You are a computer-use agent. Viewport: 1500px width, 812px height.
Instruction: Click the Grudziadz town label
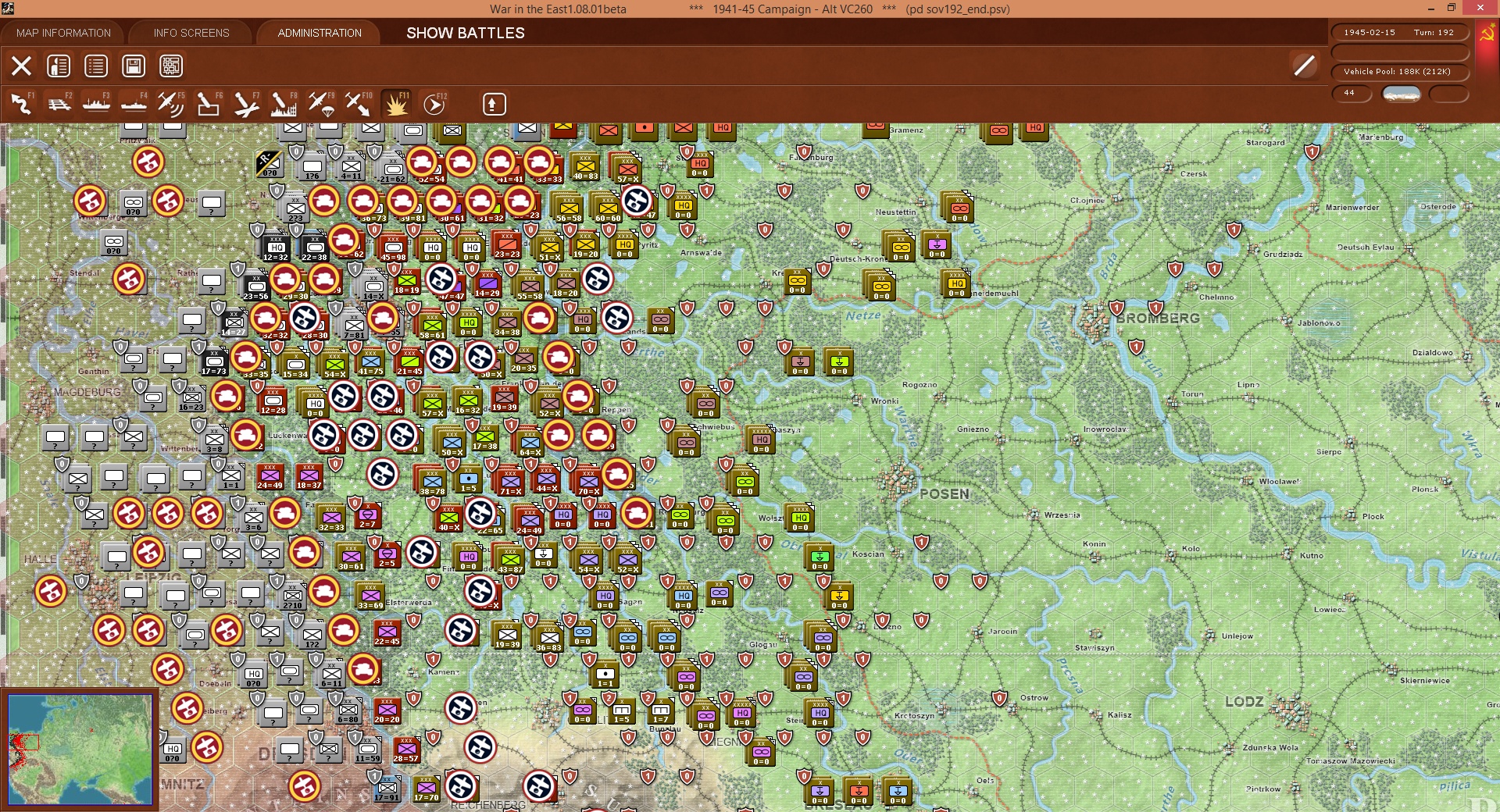(x=1283, y=255)
